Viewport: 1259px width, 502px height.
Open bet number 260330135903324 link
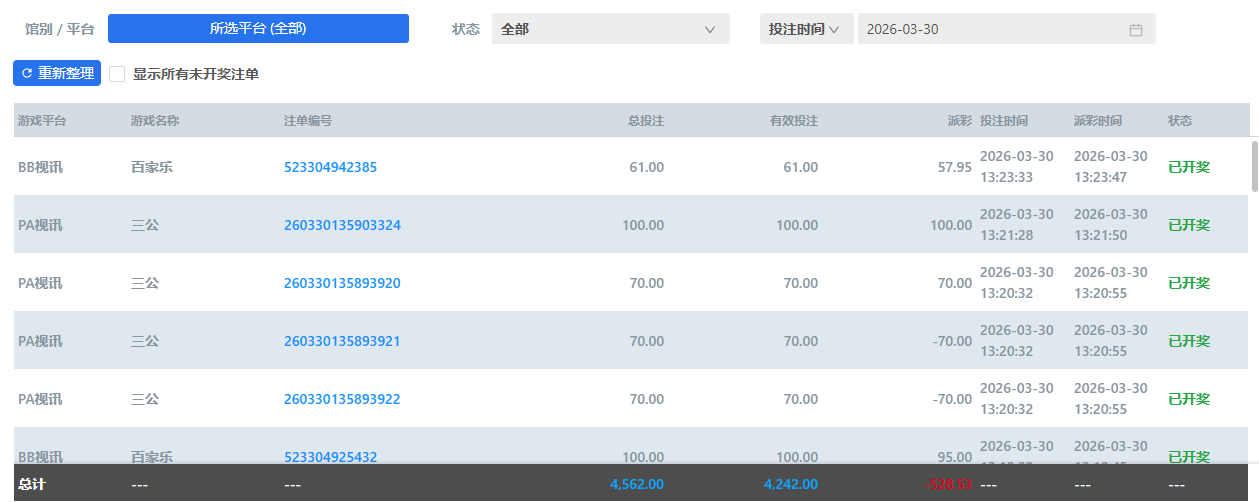[x=342, y=225]
